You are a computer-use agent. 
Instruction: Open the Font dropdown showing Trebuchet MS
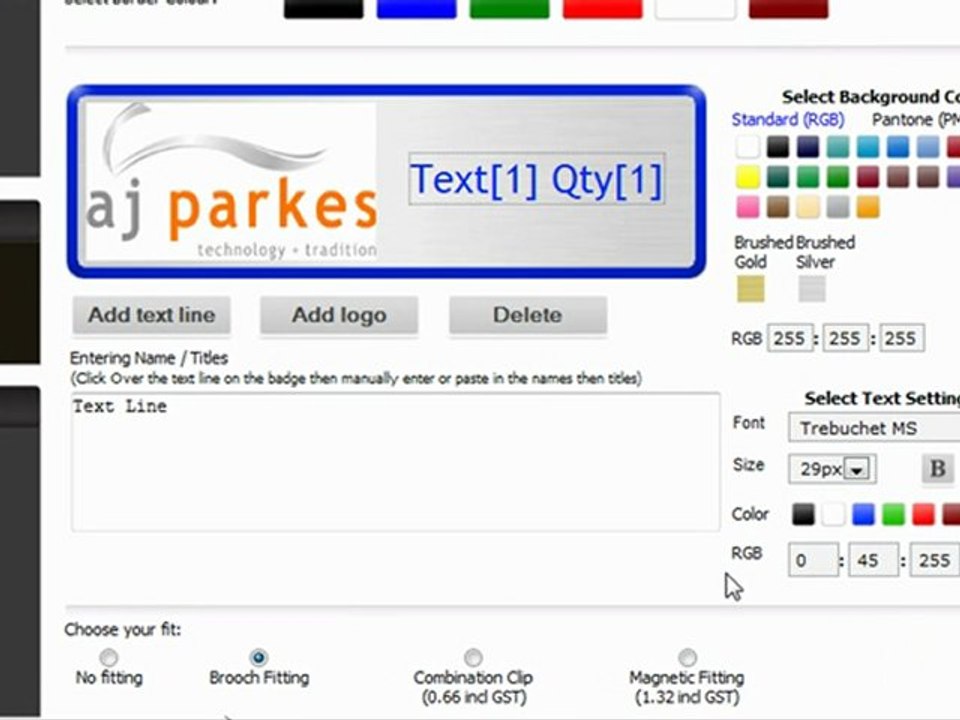[874, 428]
